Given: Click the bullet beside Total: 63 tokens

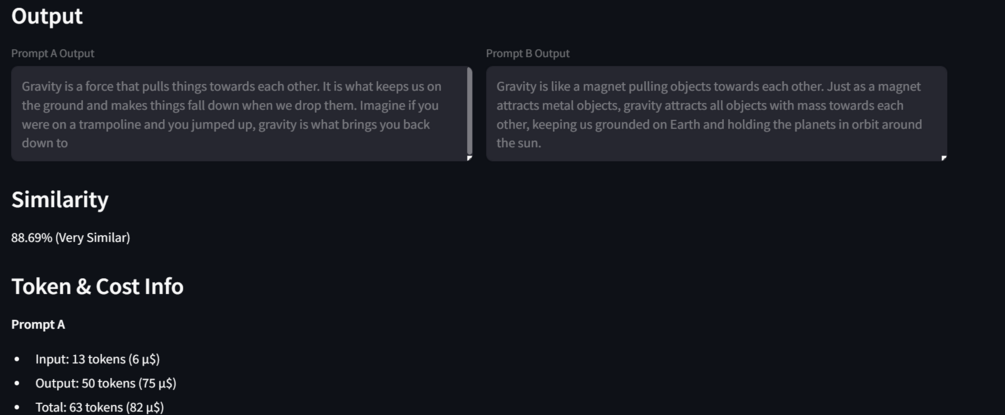Looking at the screenshot, I should 17,407.
